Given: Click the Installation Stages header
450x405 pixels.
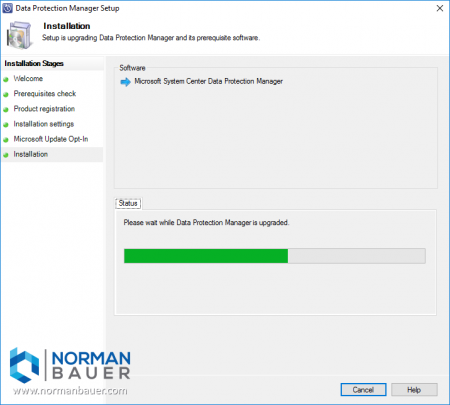Looking at the screenshot, I should [x=34, y=63].
